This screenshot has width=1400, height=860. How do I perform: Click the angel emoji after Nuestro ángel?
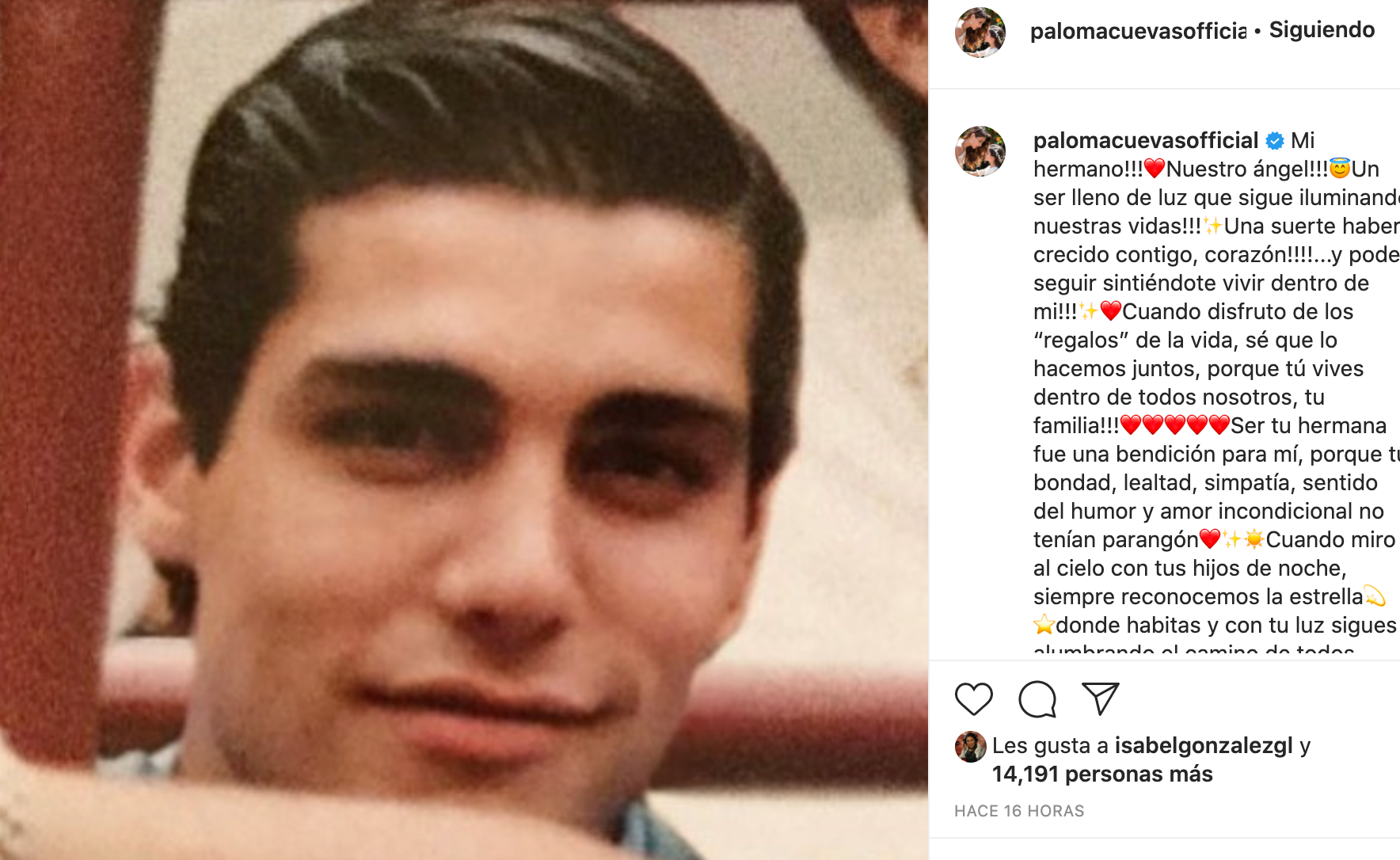tap(1340, 169)
